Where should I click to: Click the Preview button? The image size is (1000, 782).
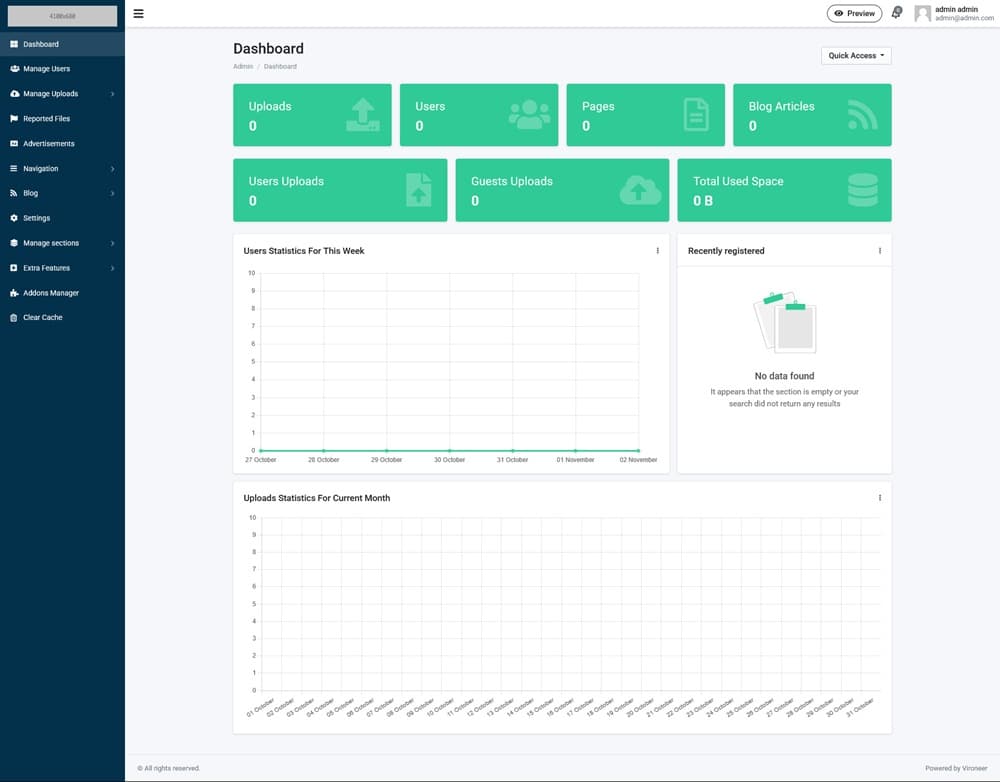(x=855, y=14)
